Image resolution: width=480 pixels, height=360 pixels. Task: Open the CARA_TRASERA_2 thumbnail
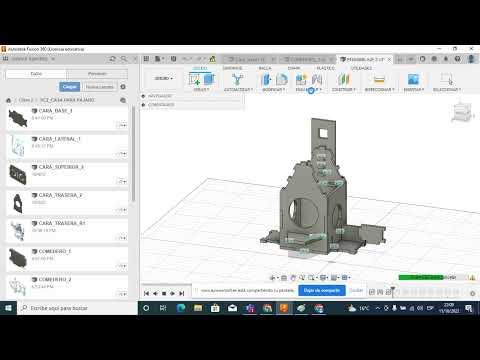click(x=18, y=203)
